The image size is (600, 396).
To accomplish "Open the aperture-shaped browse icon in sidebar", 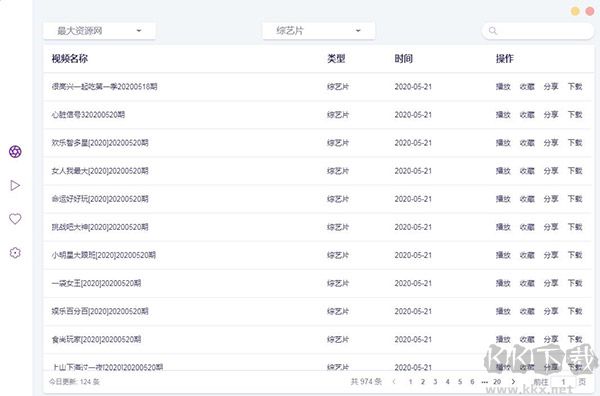I will pyautogui.click(x=15, y=152).
